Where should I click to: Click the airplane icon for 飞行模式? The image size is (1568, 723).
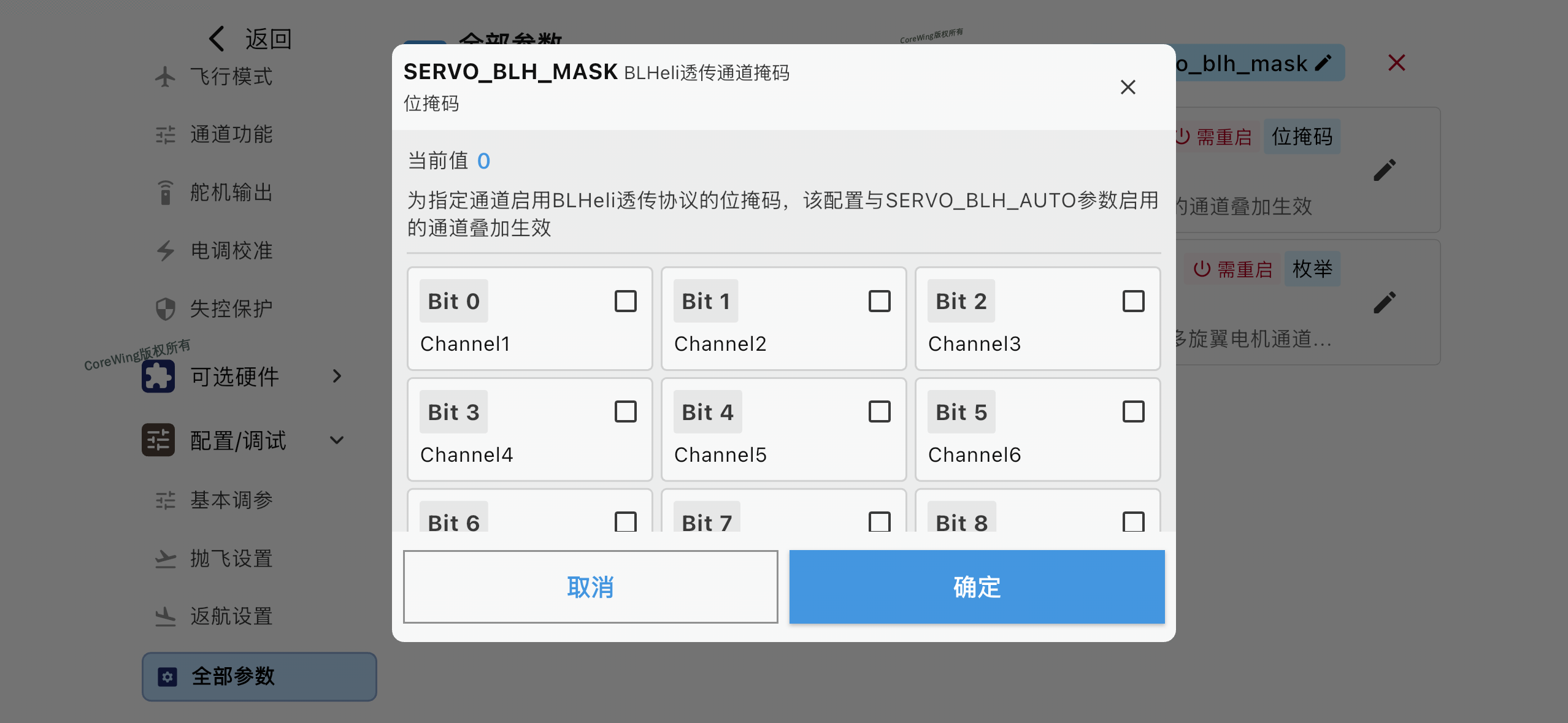click(165, 77)
